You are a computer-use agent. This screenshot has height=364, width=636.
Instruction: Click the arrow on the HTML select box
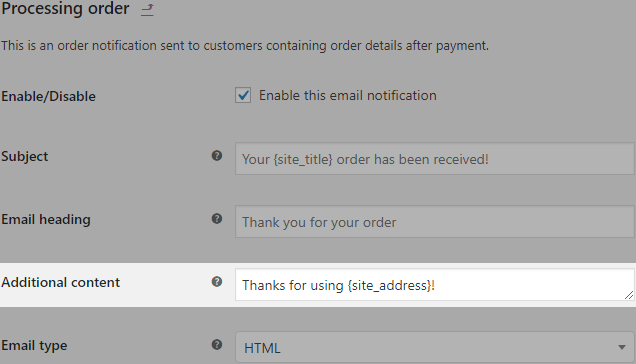(622, 347)
